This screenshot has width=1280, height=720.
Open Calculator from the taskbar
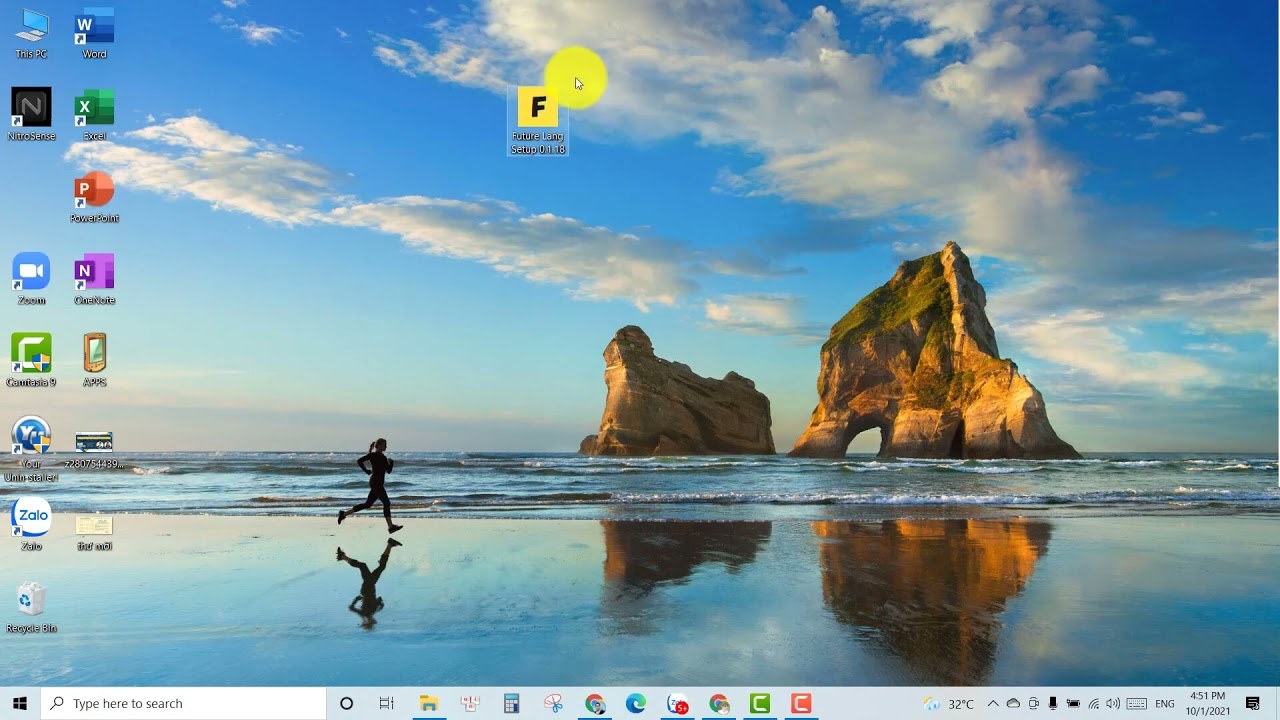click(511, 704)
